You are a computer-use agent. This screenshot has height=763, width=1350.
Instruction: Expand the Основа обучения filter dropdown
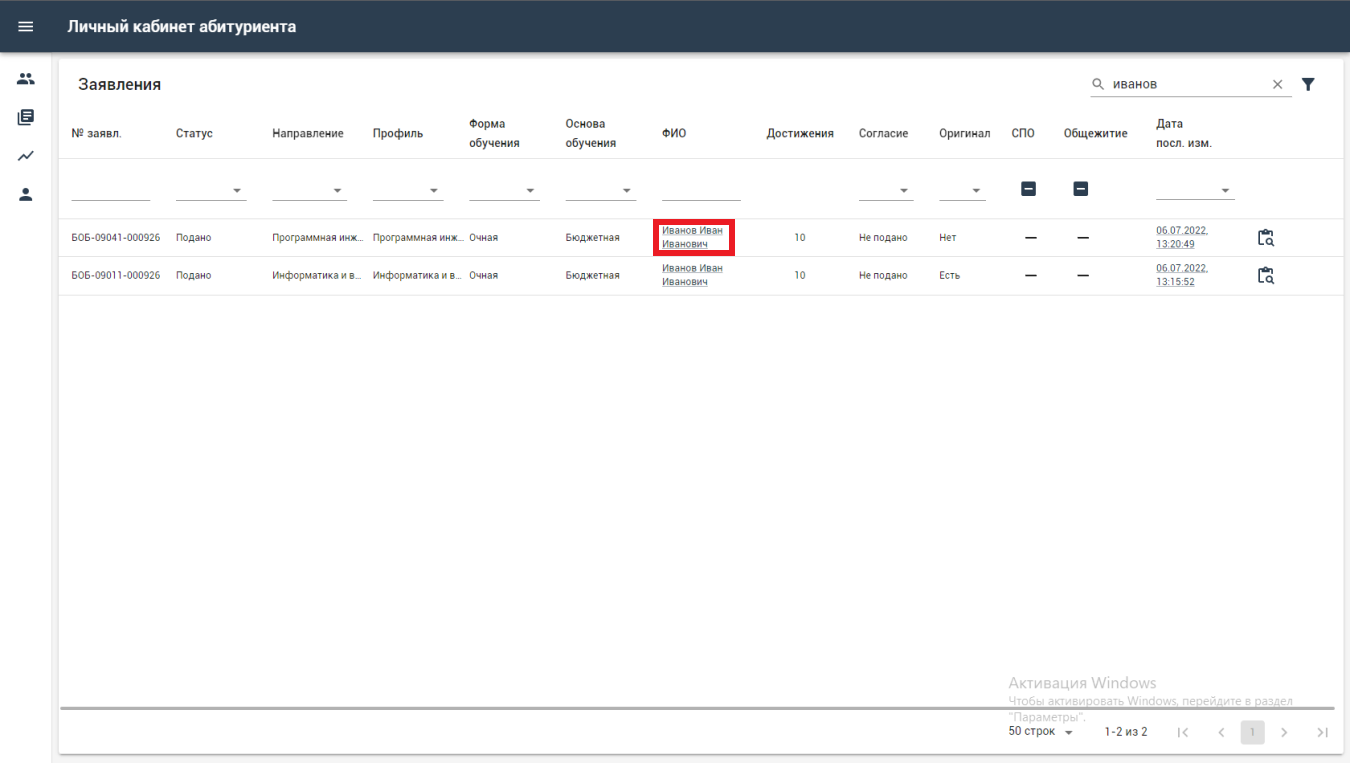pos(601,190)
